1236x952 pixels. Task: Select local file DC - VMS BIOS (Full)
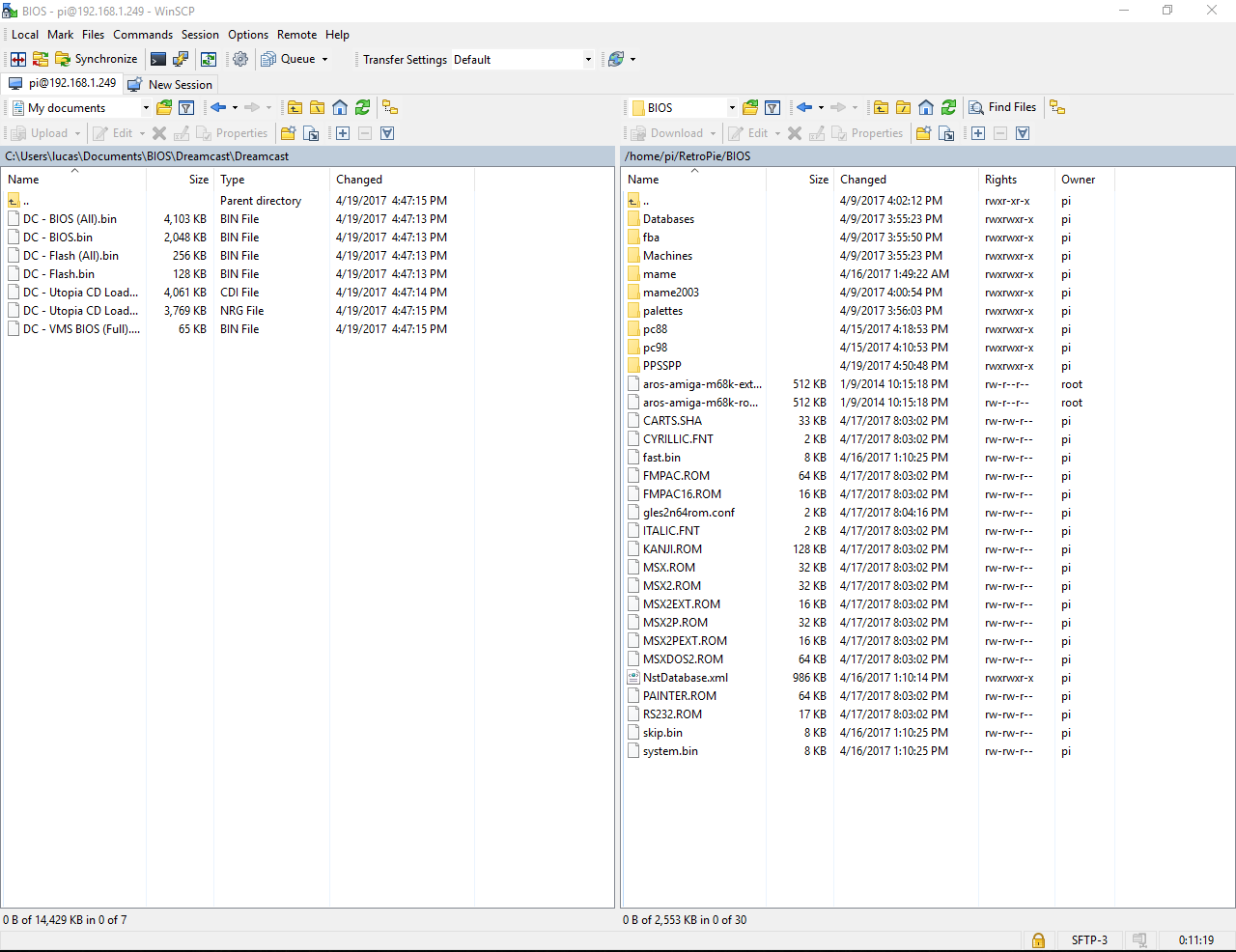[x=81, y=329]
